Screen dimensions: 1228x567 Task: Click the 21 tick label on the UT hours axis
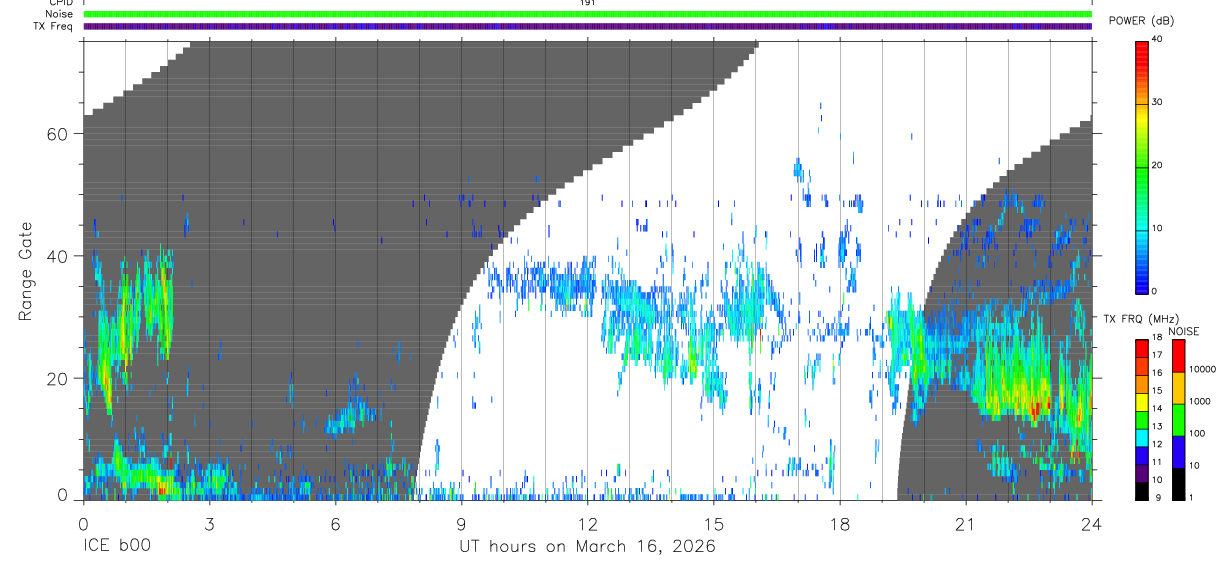[x=966, y=524]
